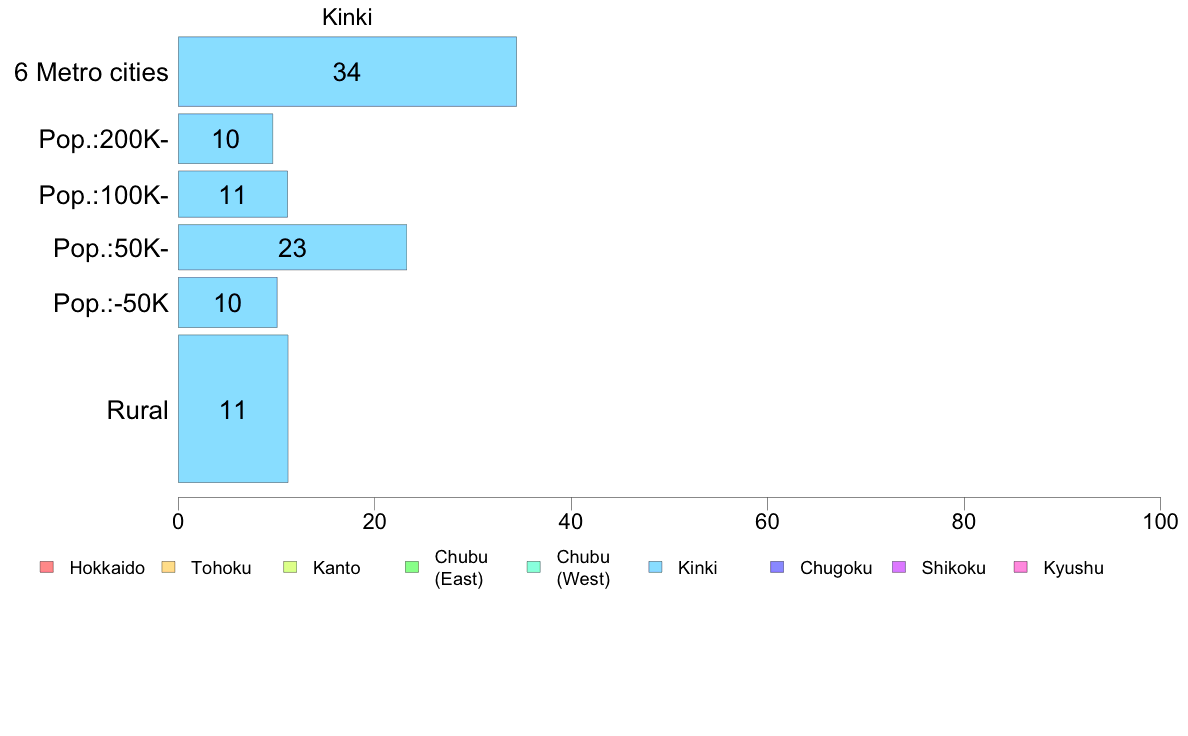Click the Chubu (West) teal legend swatch
The height and width of the screenshot is (736, 1188).
click(533, 567)
